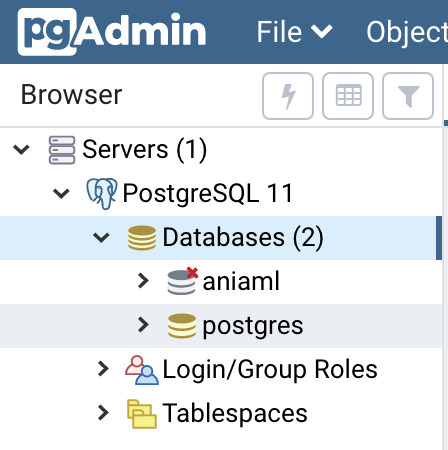448x450 pixels.
Task: Click the PostgreSQL elephant icon
Action: coord(102,194)
